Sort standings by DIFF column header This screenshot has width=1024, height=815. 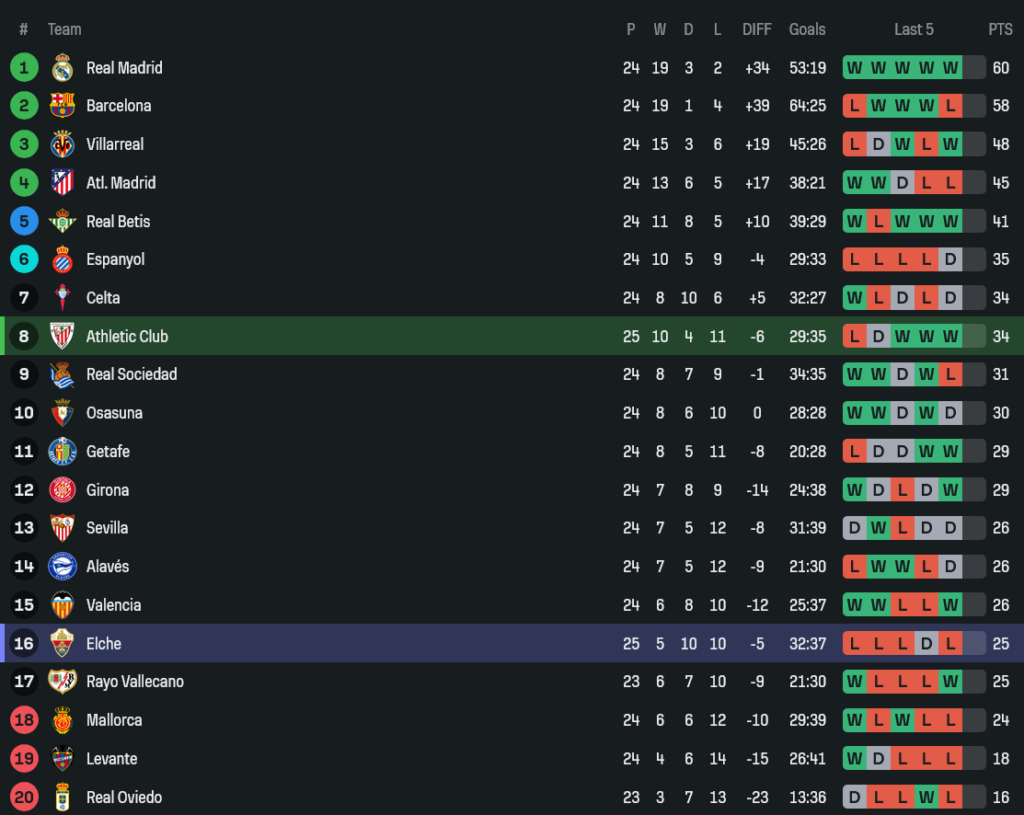point(757,30)
